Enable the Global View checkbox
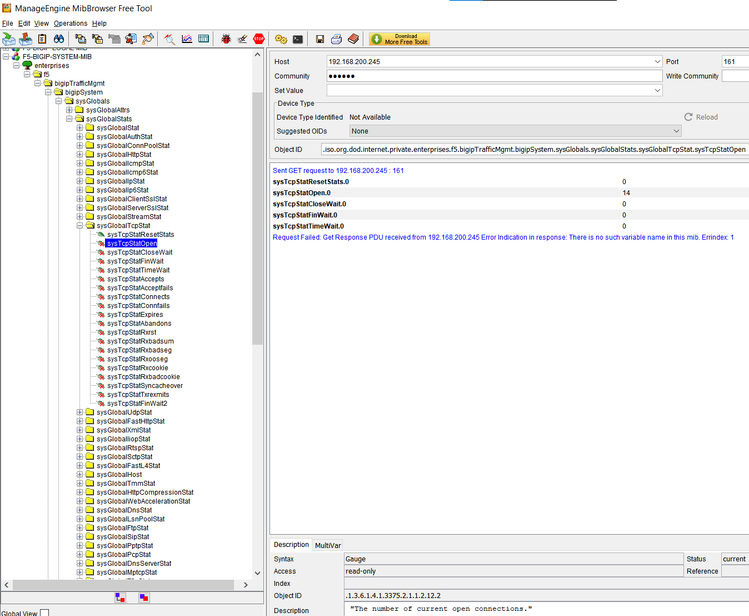 [44, 612]
